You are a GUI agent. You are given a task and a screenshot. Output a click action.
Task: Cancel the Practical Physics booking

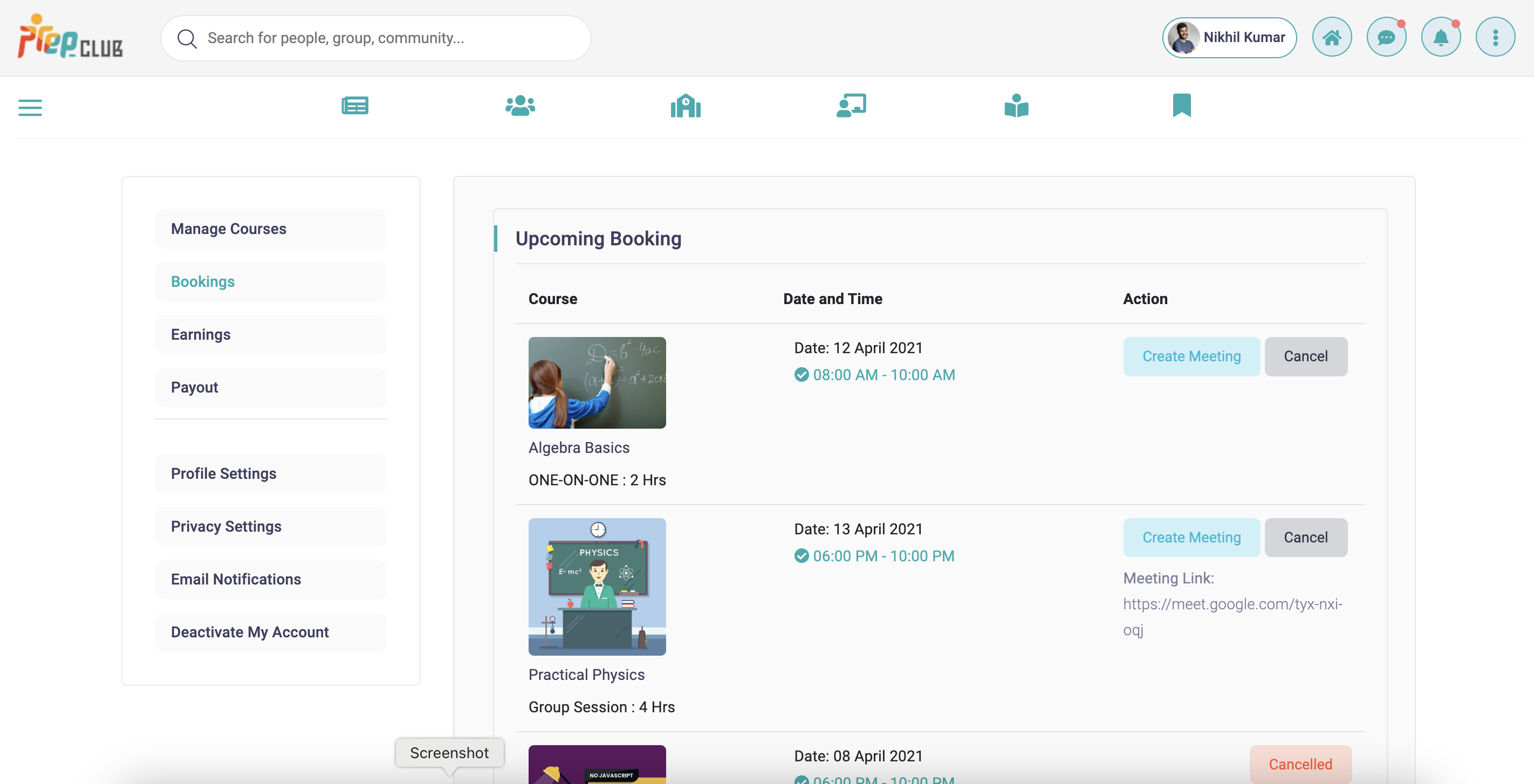pyautogui.click(x=1305, y=538)
